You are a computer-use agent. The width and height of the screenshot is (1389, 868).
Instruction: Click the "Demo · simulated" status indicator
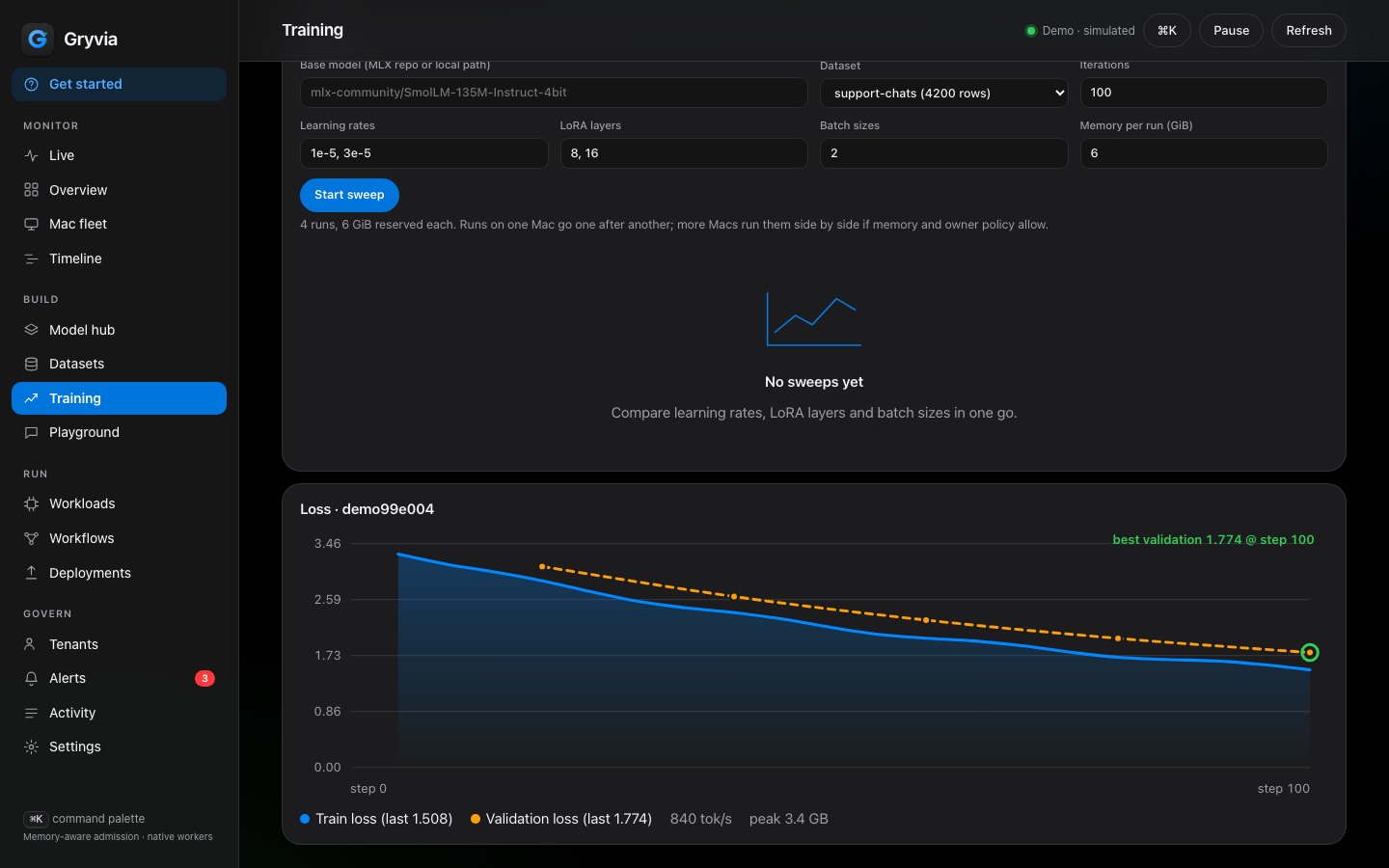tap(1079, 31)
